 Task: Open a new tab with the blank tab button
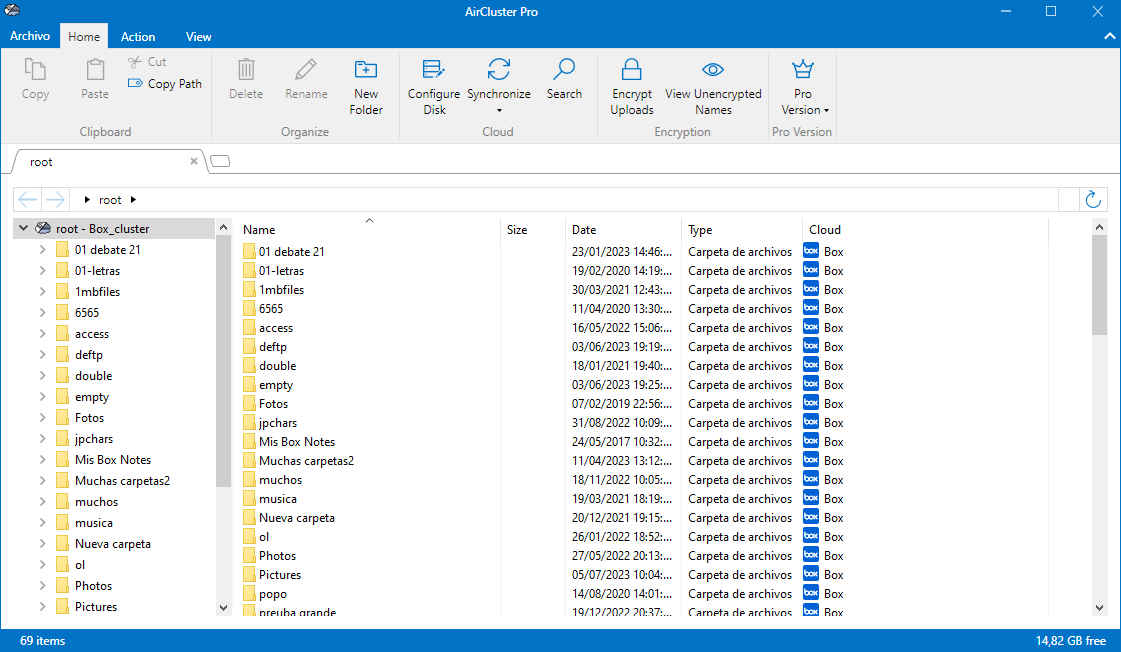221,161
